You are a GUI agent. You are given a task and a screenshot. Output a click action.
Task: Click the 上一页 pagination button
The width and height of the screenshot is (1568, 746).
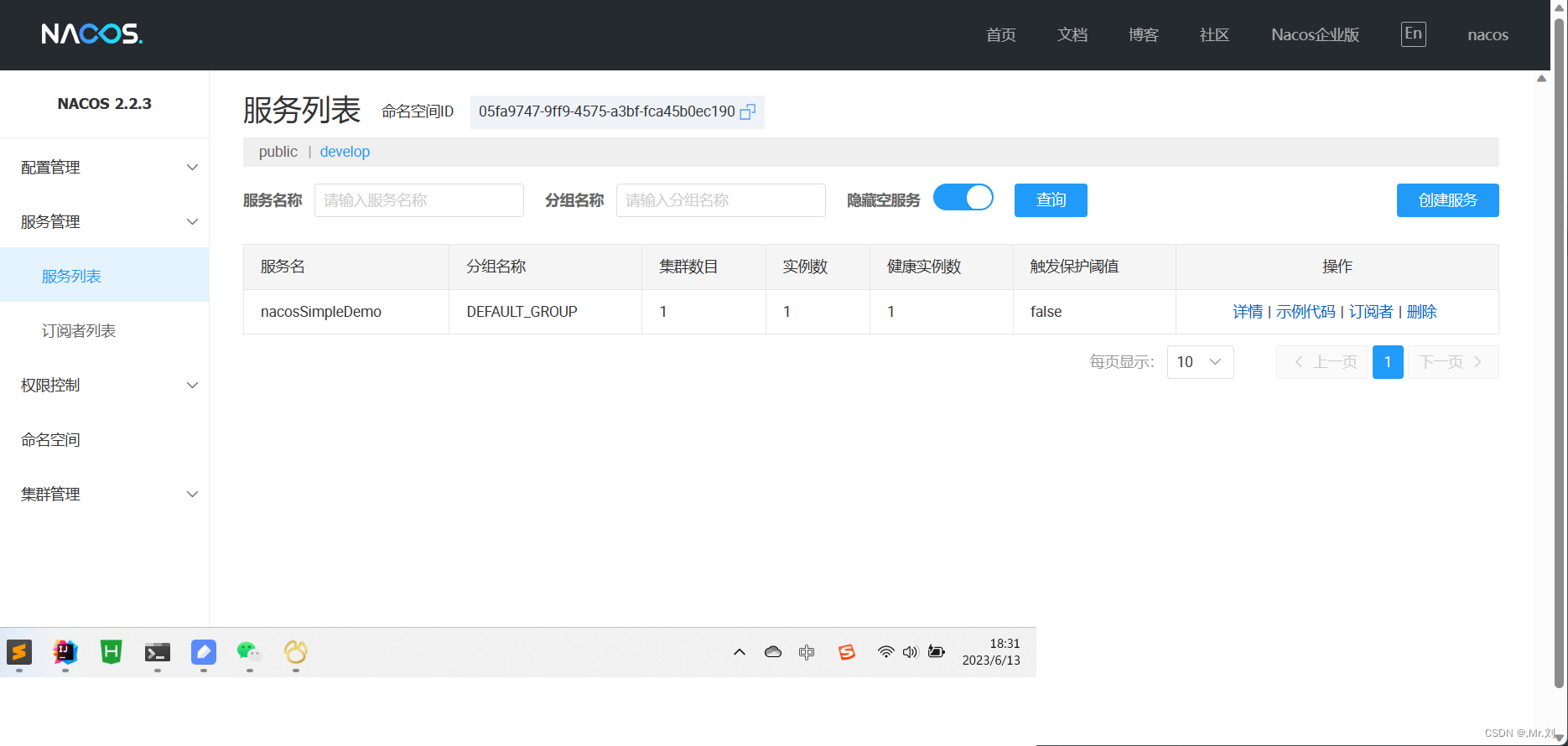(1322, 362)
